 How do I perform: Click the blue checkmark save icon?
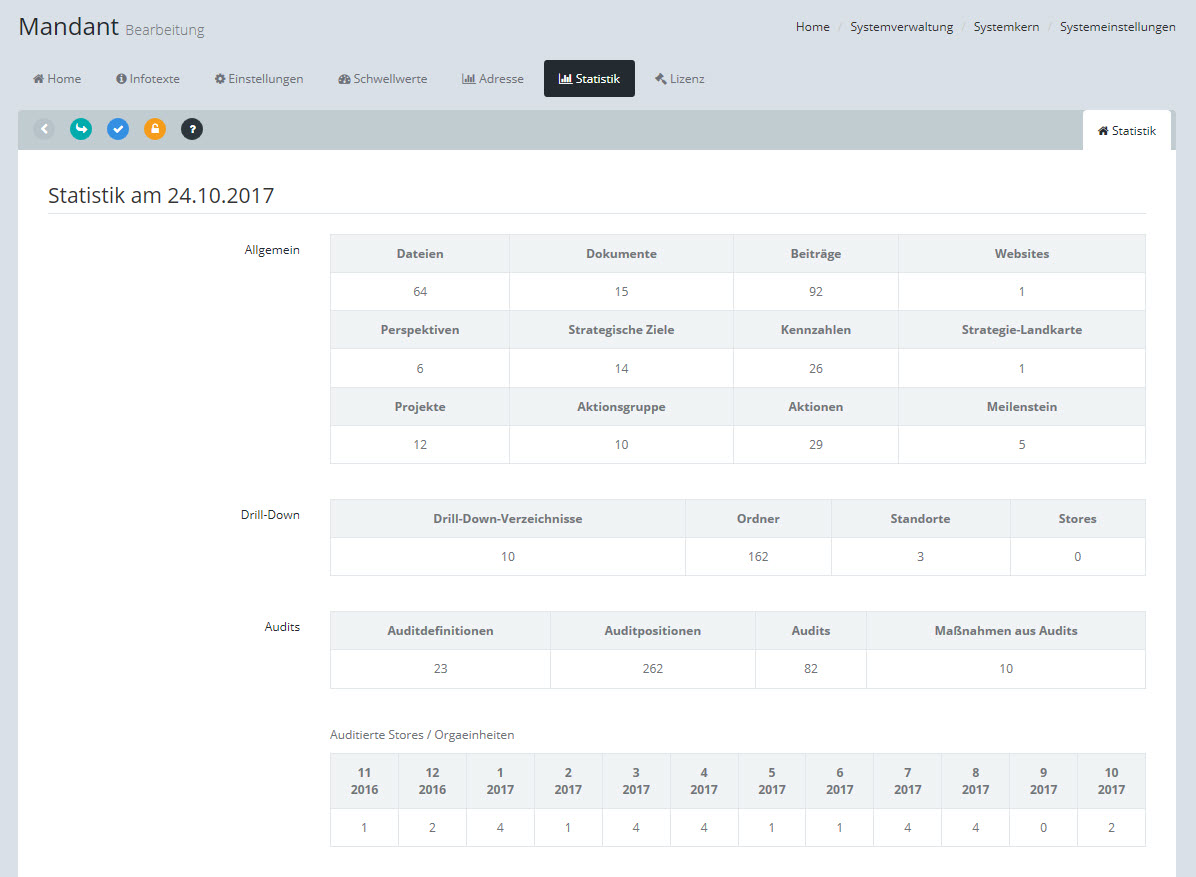[x=118, y=129]
